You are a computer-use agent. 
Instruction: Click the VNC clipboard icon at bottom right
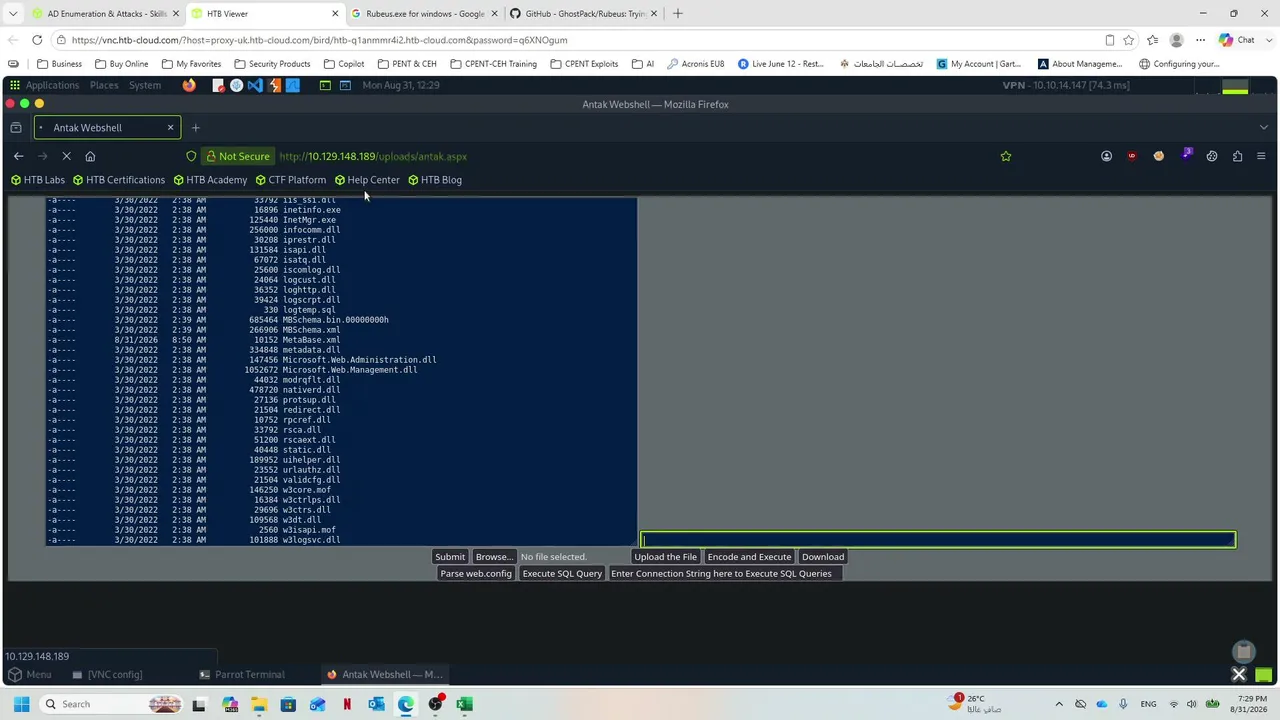point(1243,651)
